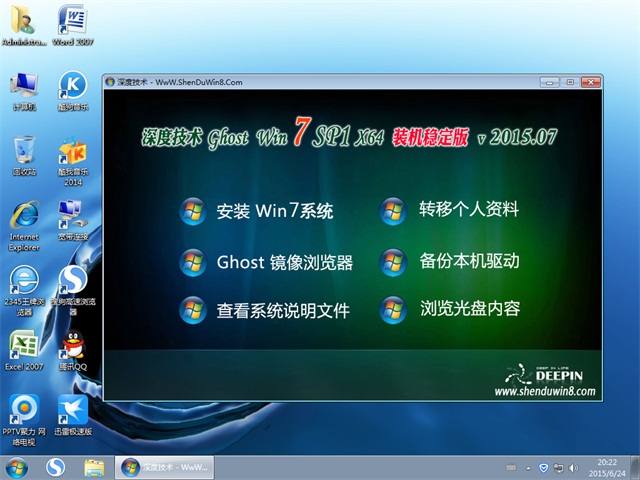The height and width of the screenshot is (480, 640).
Task: Open the Recycle Bin (回收站) icon
Action: [x=24, y=156]
